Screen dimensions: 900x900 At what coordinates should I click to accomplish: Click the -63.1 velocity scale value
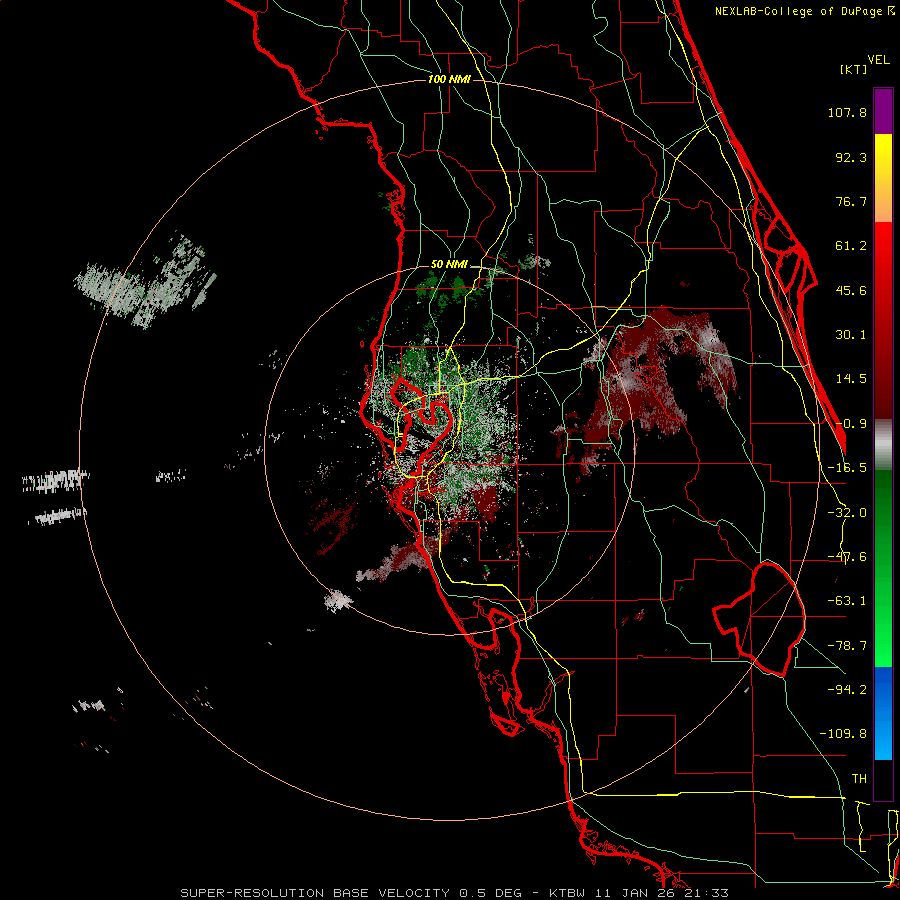[847, 601]
